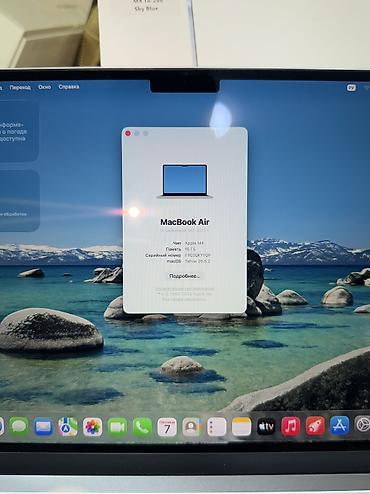The image size is (370, 494).
Task: Open the Справка menu in the menu bar
Action: (x=69, y=87)
